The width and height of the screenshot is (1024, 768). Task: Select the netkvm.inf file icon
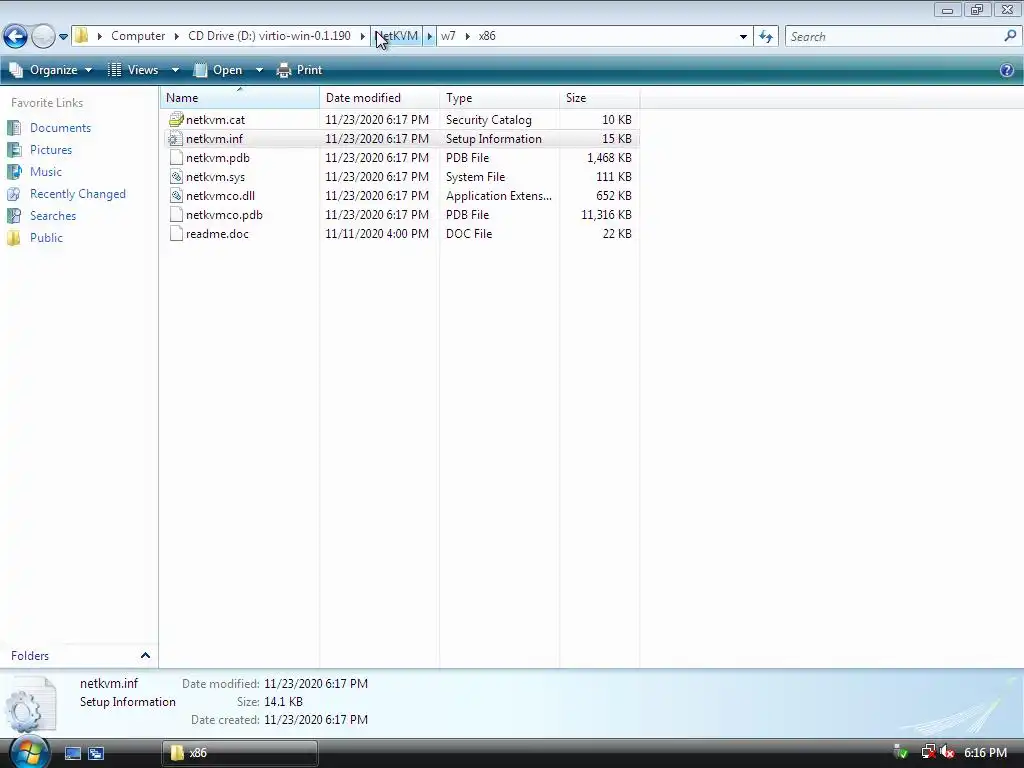[x=176, y=138]
